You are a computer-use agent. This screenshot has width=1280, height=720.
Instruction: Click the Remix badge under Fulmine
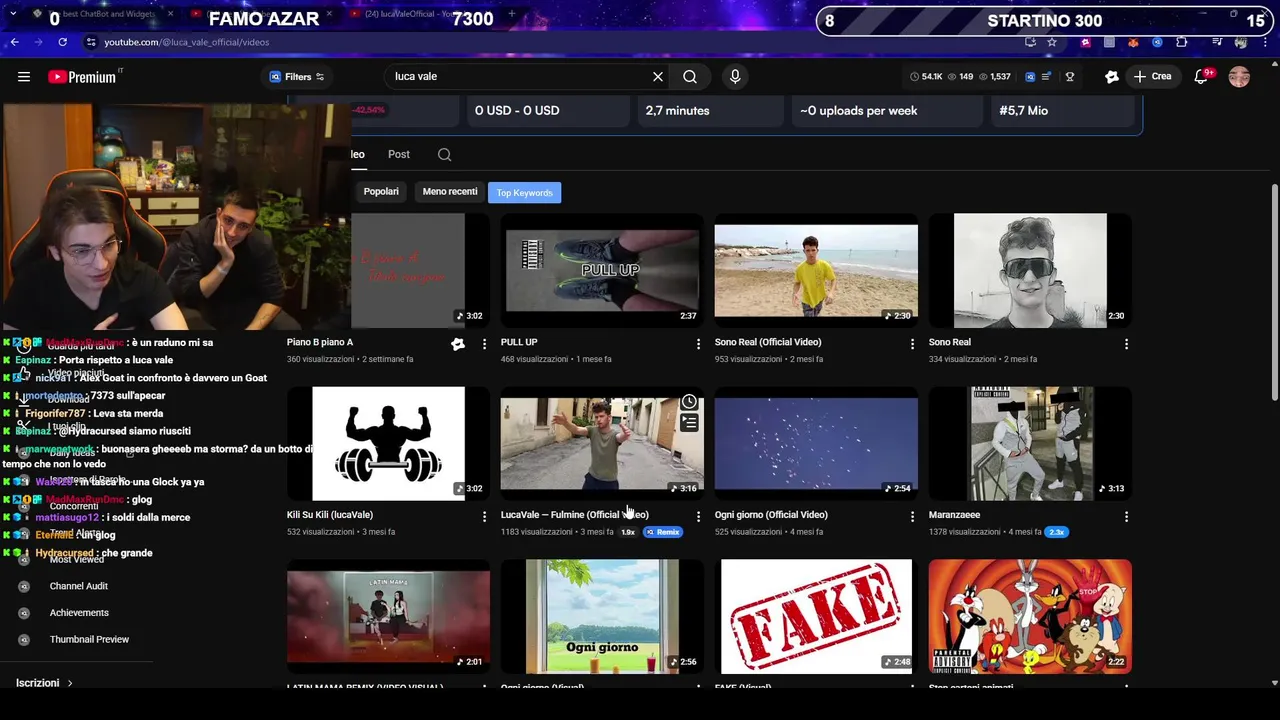pos(663,532)
